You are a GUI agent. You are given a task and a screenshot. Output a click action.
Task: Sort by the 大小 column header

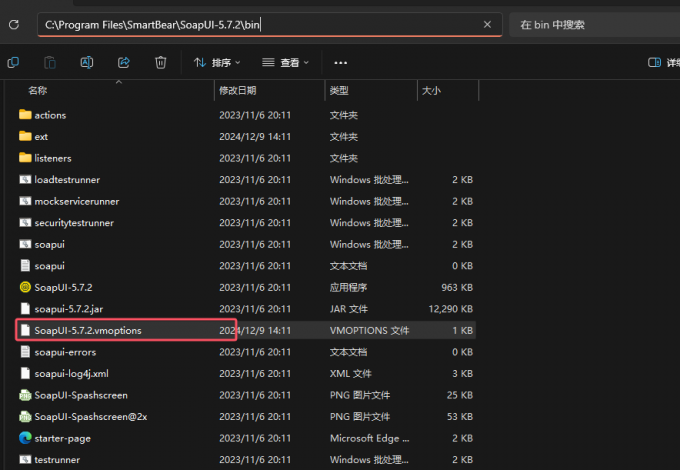pos(431,90)
